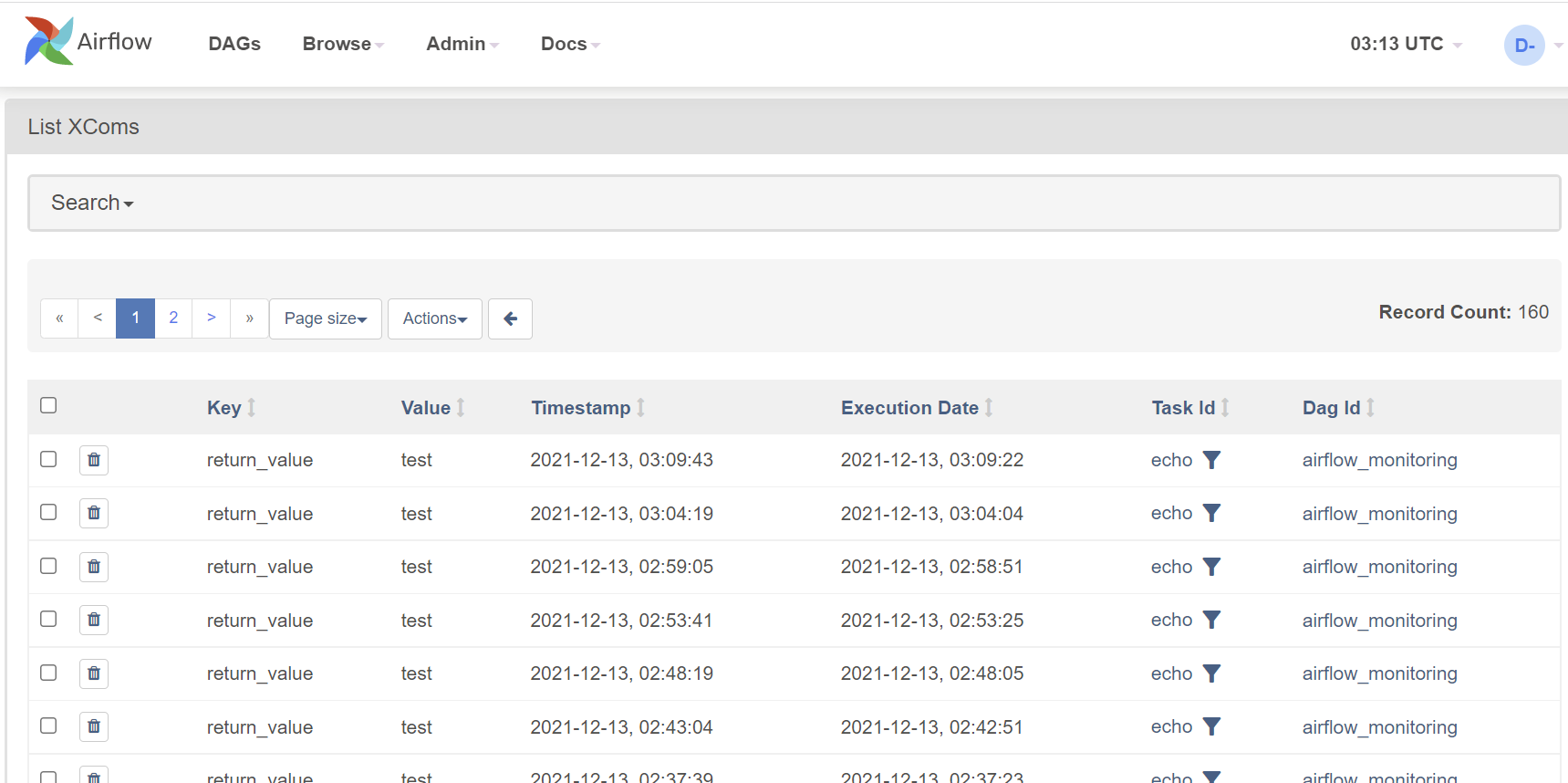
Task: Go to next page with > button
Action: coord(212,318)
